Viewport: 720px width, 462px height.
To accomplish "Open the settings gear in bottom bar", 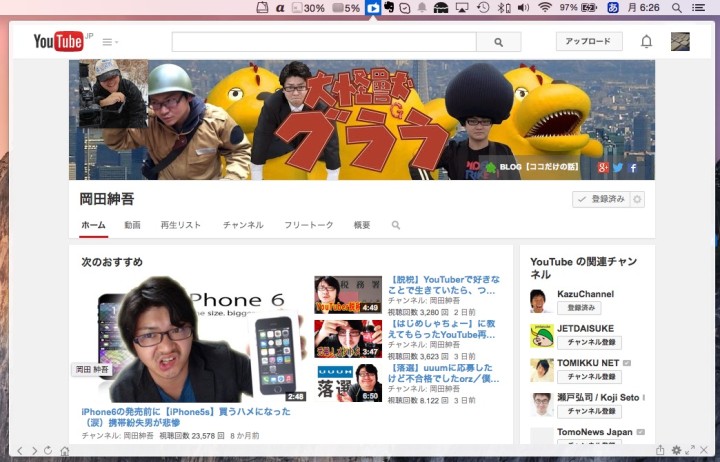I will [x=676, y=451].
